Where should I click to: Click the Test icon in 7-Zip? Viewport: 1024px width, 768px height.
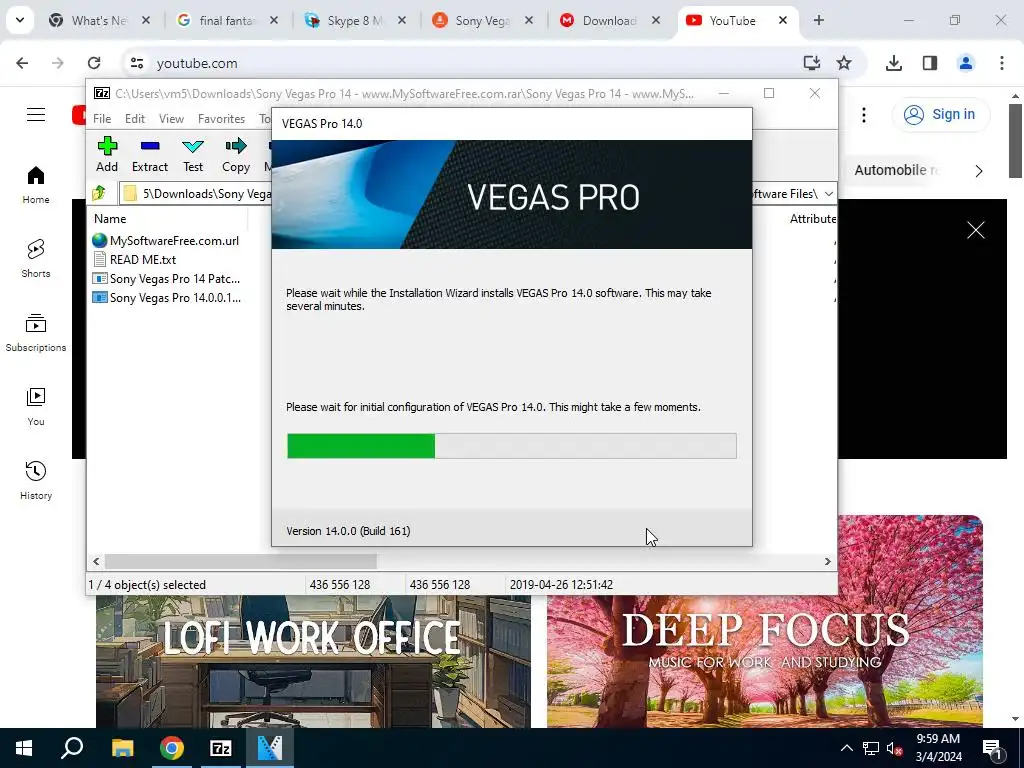point(193,155)
